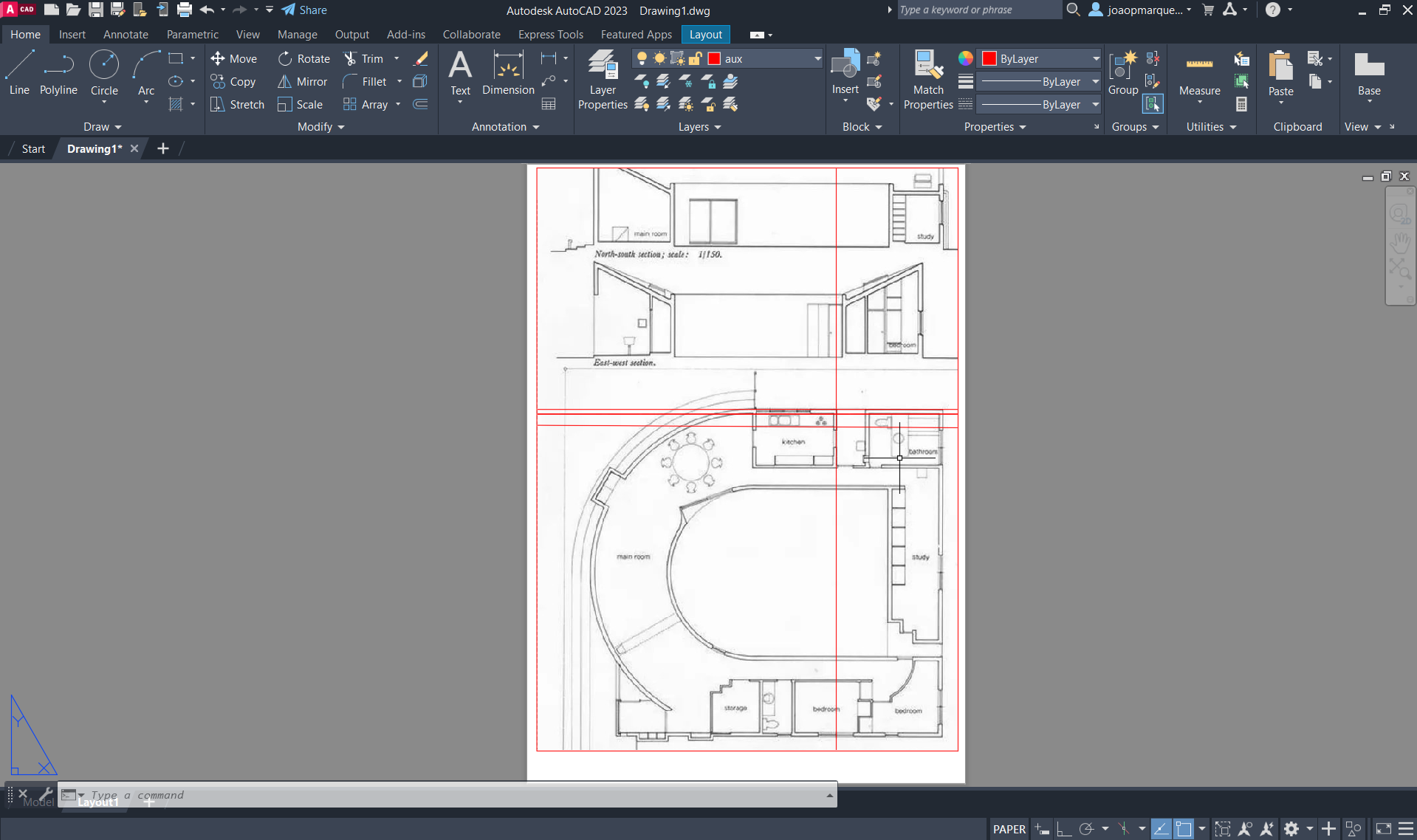
Task: Pick the Arc drawing tool
Action: [146, 73]
